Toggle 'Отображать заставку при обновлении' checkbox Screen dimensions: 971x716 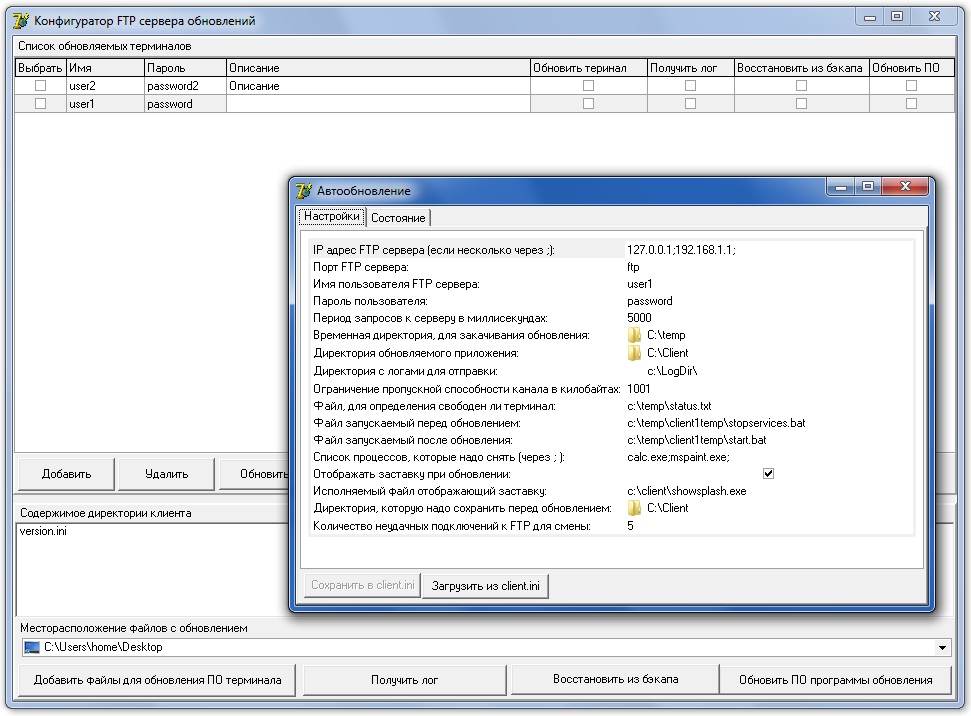[769, 474]
